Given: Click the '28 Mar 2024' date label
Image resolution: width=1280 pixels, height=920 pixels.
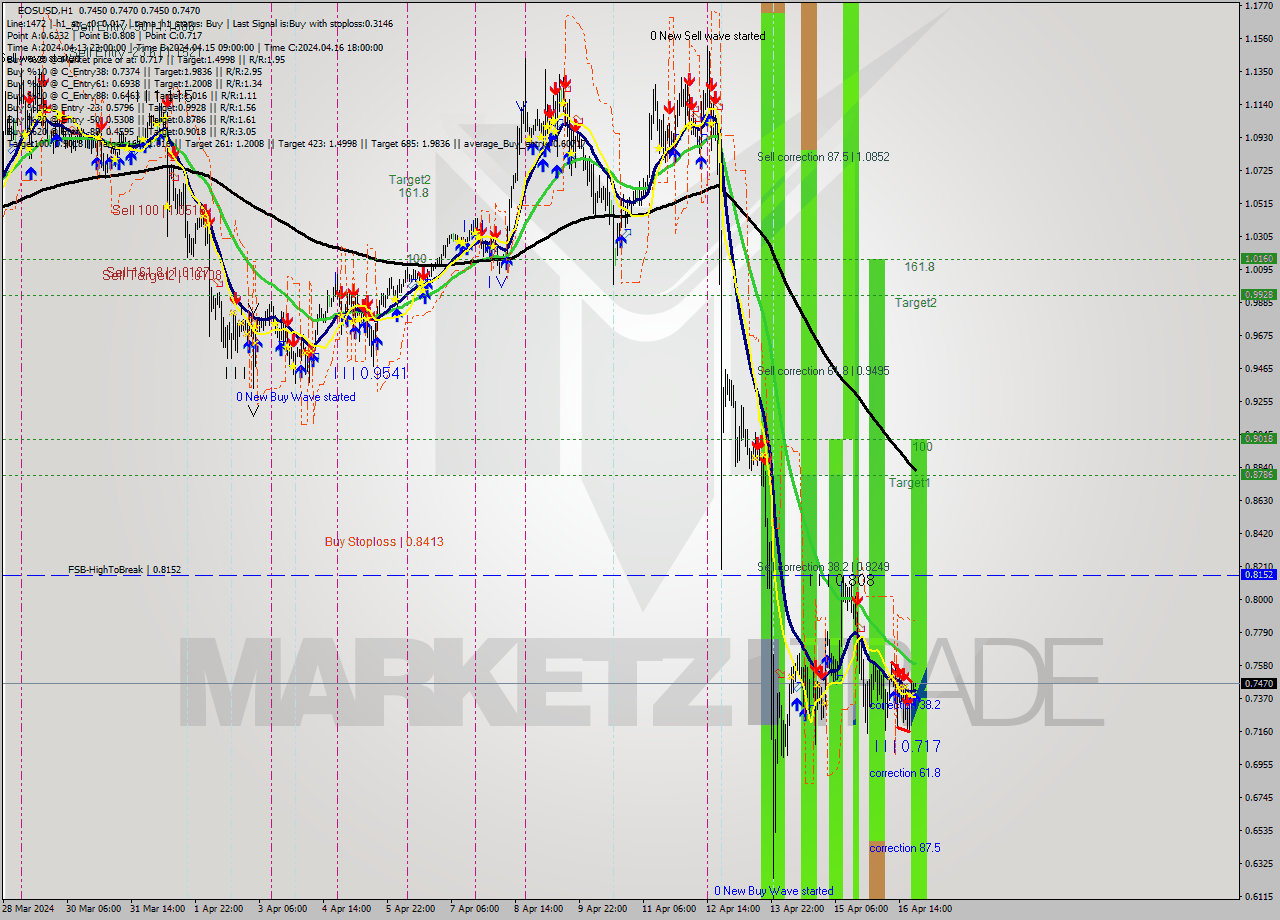Looking at the screenshot, I should 28,909.
